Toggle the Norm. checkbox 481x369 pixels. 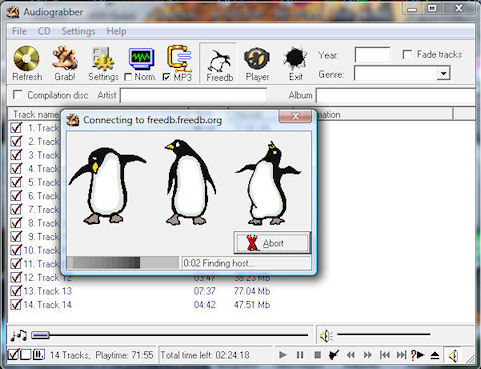[x=128, y=77]
